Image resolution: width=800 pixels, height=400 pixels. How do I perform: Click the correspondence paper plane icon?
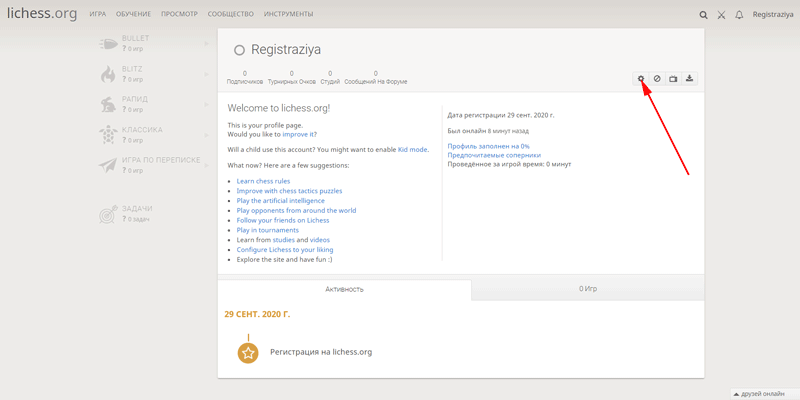point(108,165)
